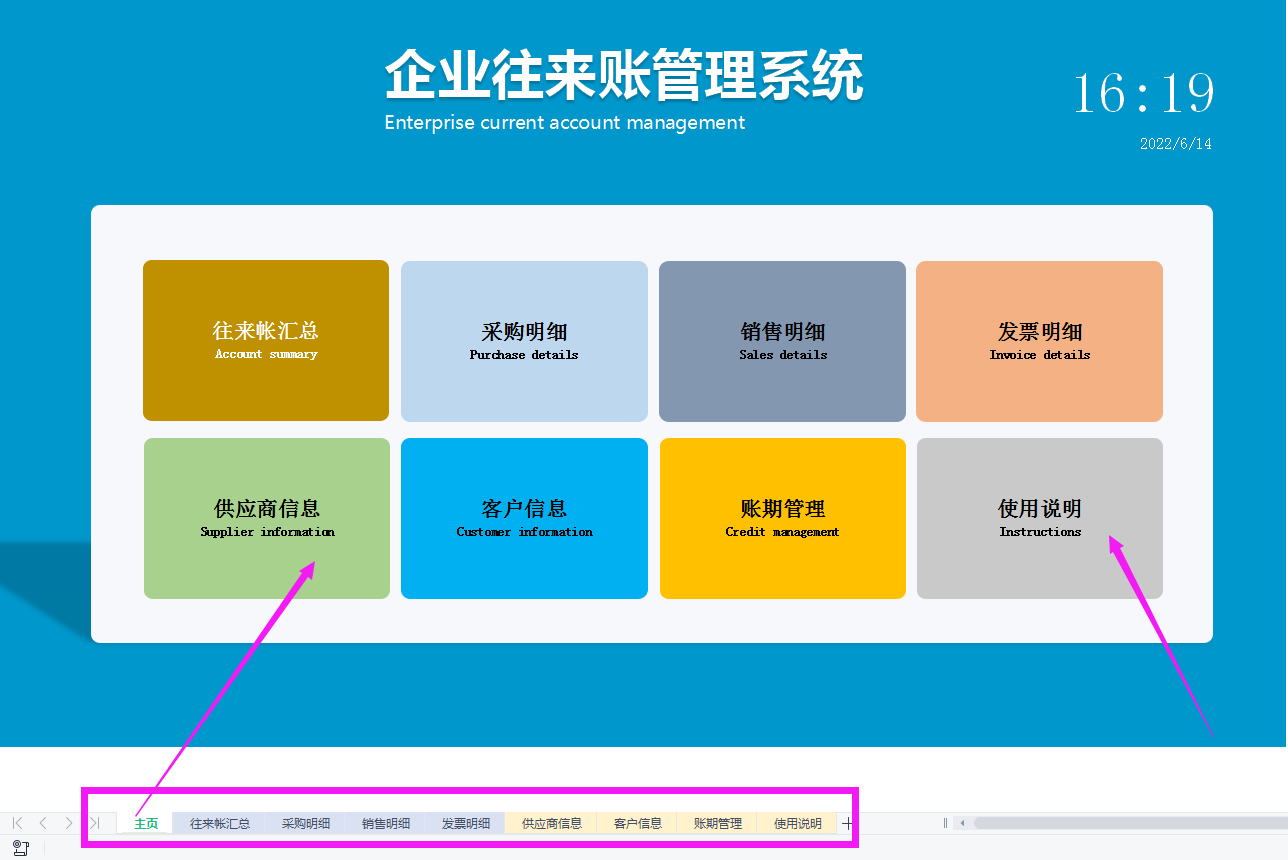
Task: Open the 采购明细 Purchase details tile
Action: 524,341
